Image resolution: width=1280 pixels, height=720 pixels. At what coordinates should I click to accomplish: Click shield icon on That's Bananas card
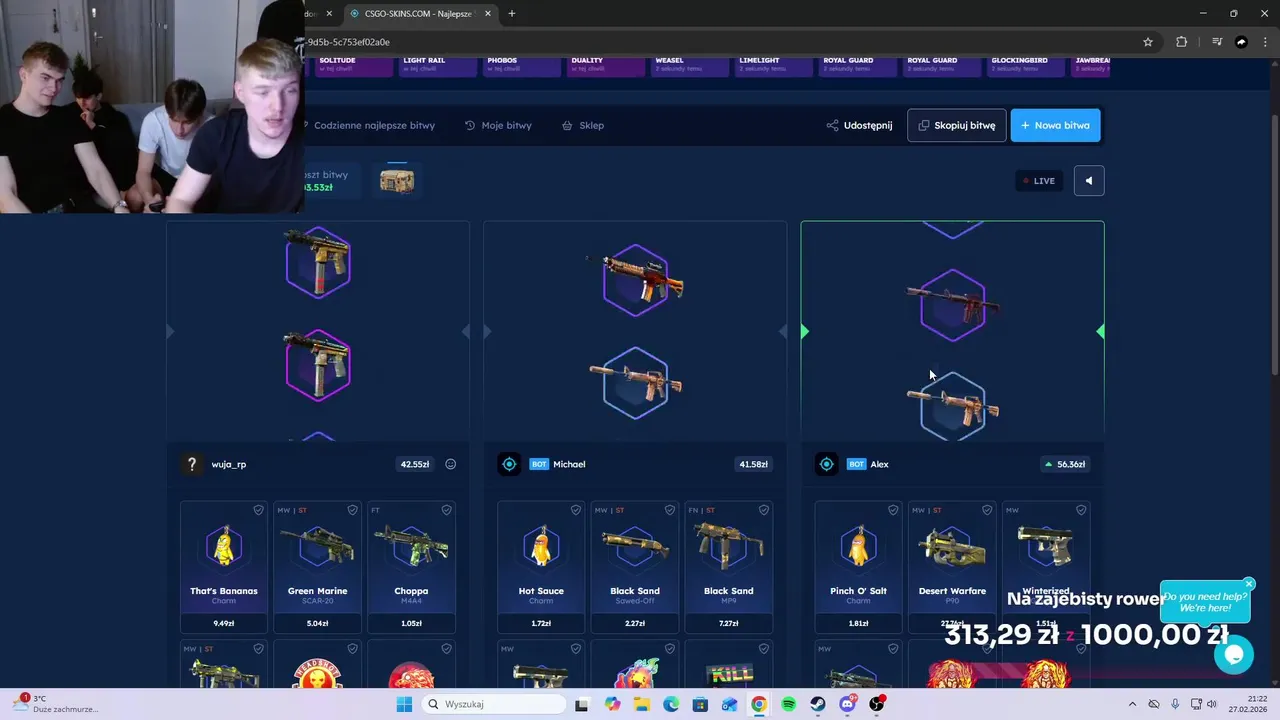click(x=258, y=510)
